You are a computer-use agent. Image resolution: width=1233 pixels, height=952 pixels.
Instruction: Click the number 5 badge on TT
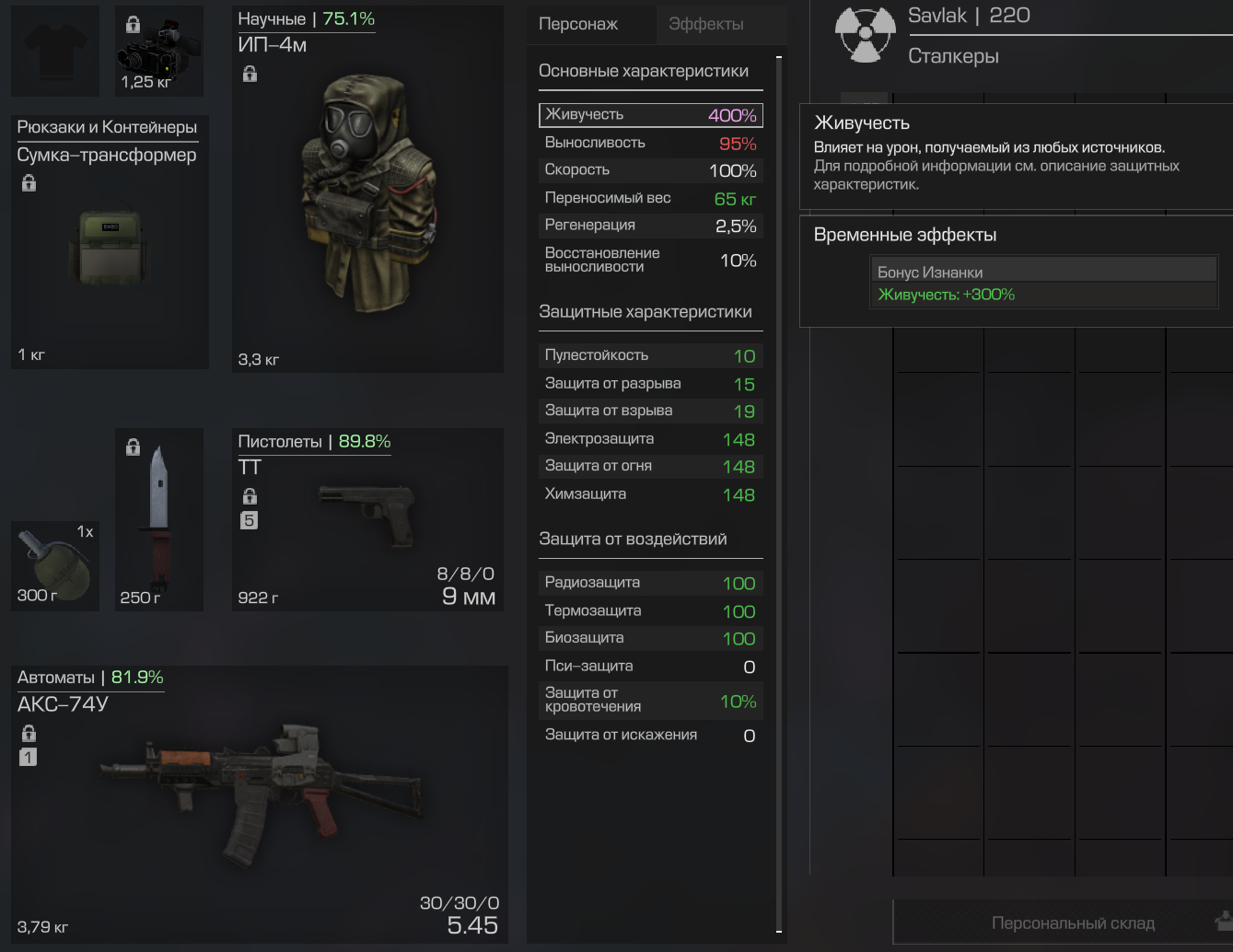click(250, 520)
